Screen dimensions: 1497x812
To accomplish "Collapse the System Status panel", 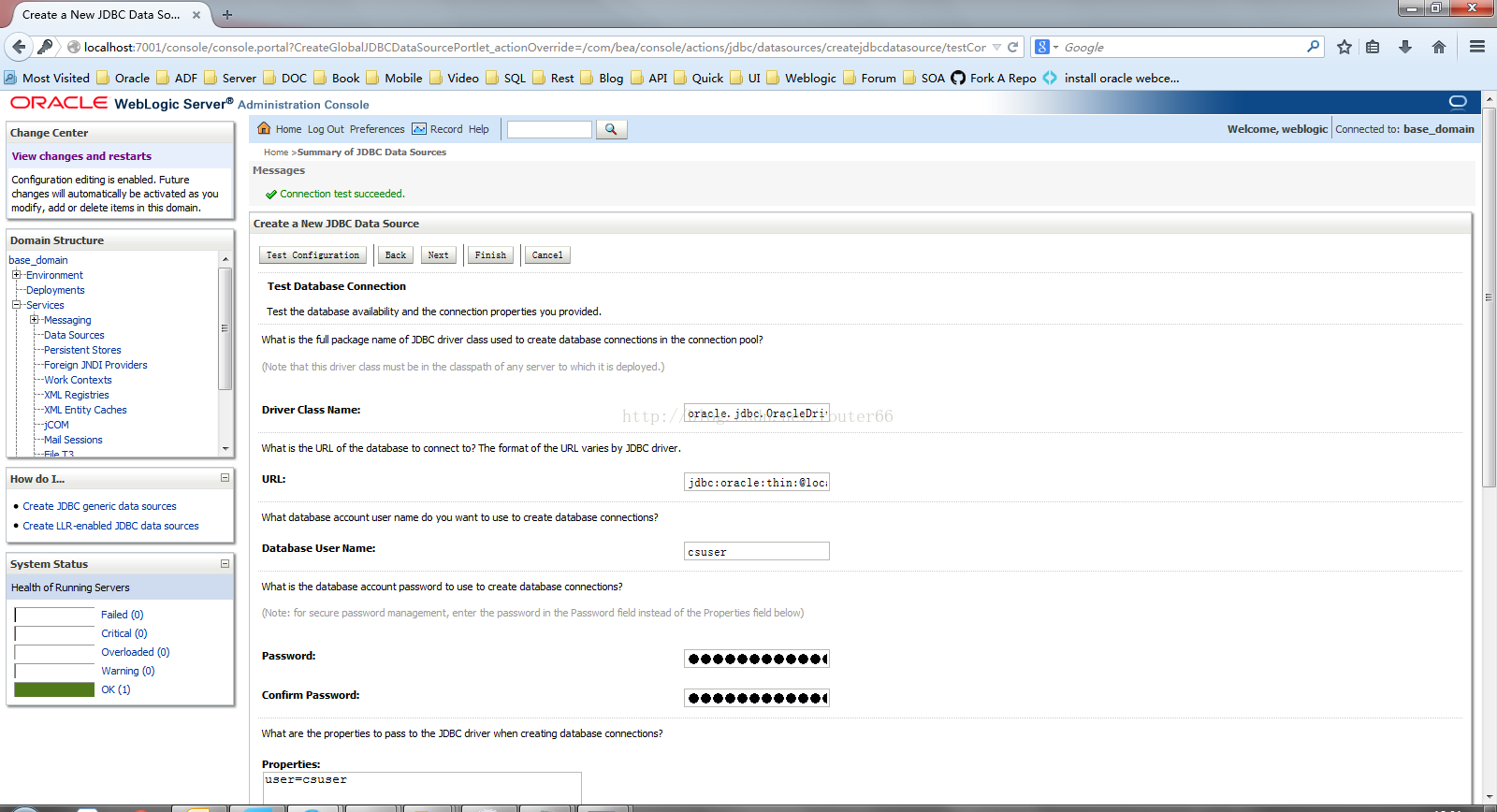I will (x=225, y=563).
